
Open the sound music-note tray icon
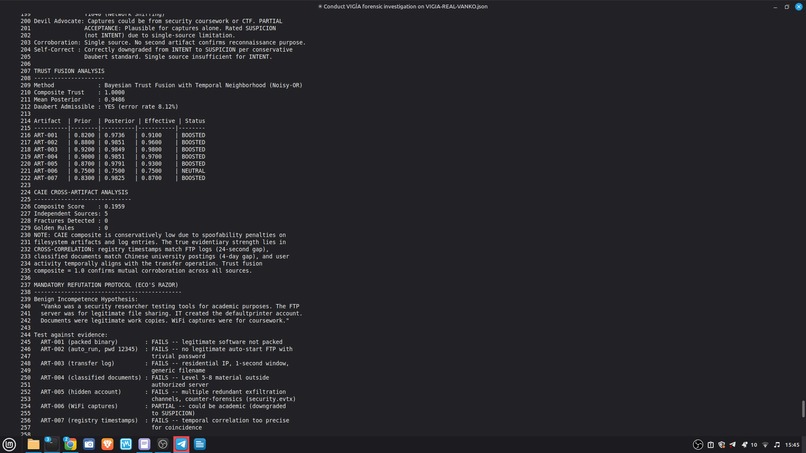point(777,445)
